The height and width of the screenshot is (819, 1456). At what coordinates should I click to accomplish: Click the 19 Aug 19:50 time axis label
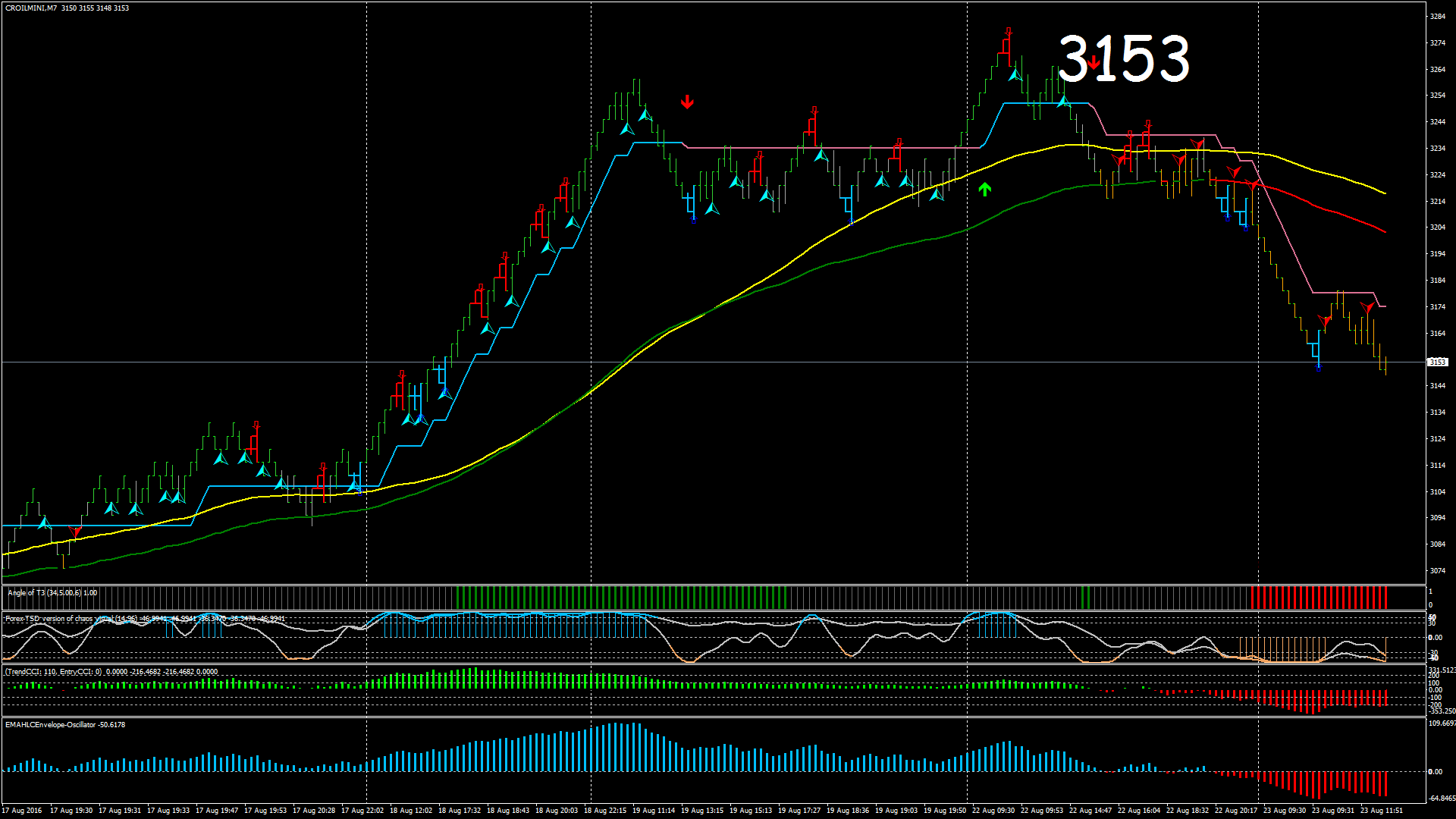coord(945,811)
